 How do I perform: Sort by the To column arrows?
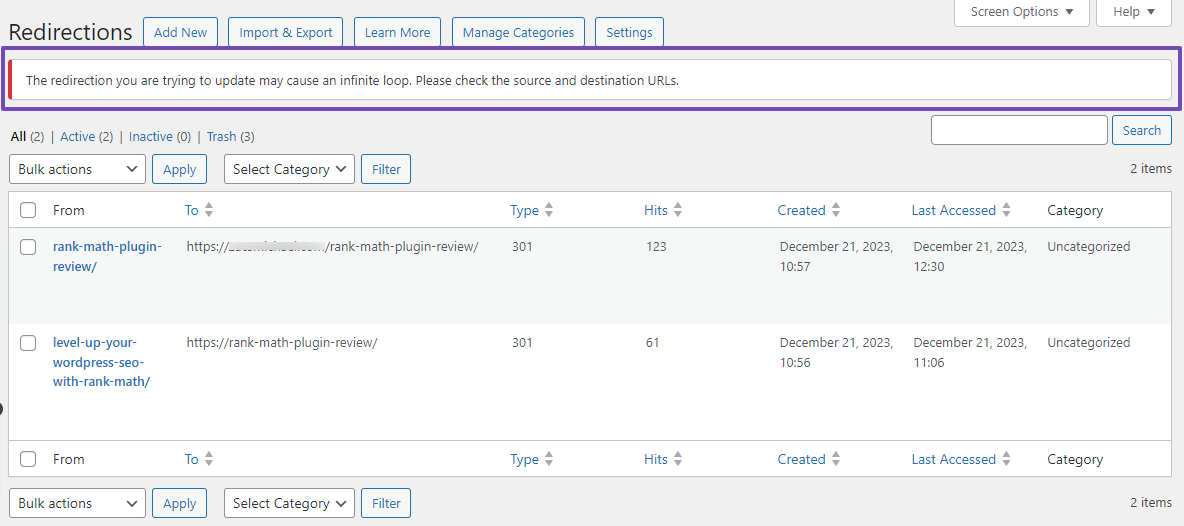[209, 211]
